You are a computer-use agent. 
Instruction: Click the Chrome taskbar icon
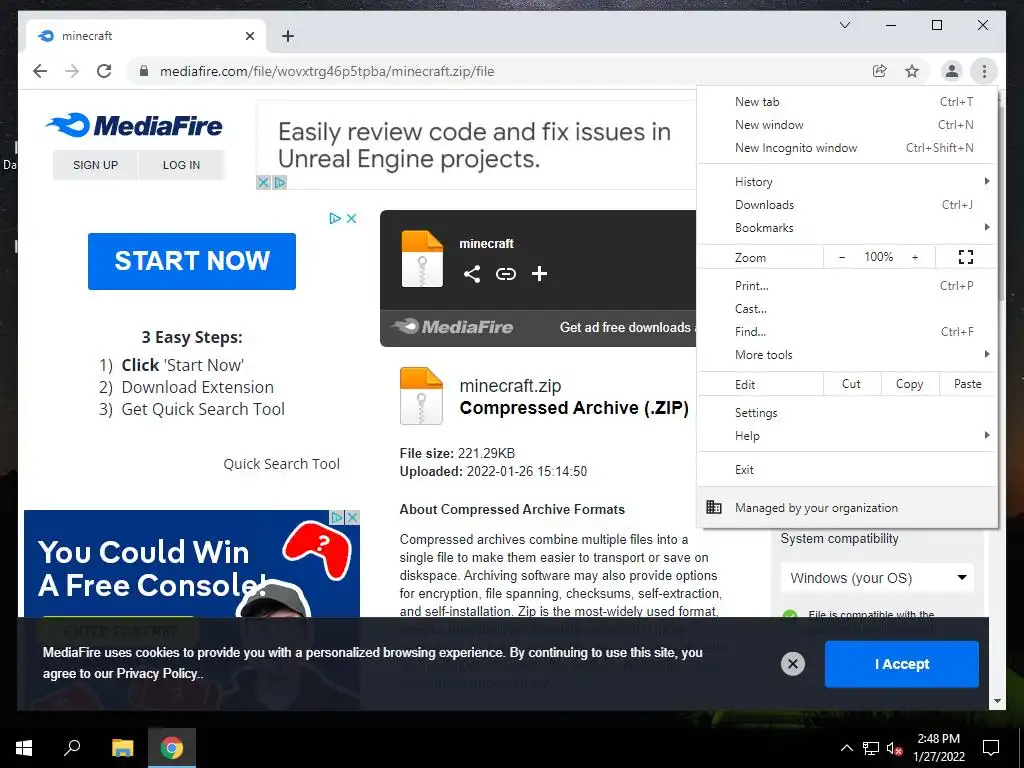pyautogui.click(x=172, y=748)
